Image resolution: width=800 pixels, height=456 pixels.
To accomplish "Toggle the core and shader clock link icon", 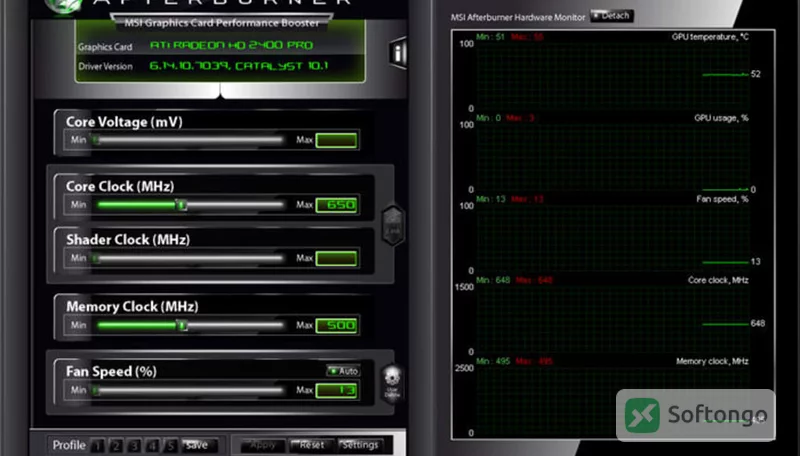I will tap(393, 225).
